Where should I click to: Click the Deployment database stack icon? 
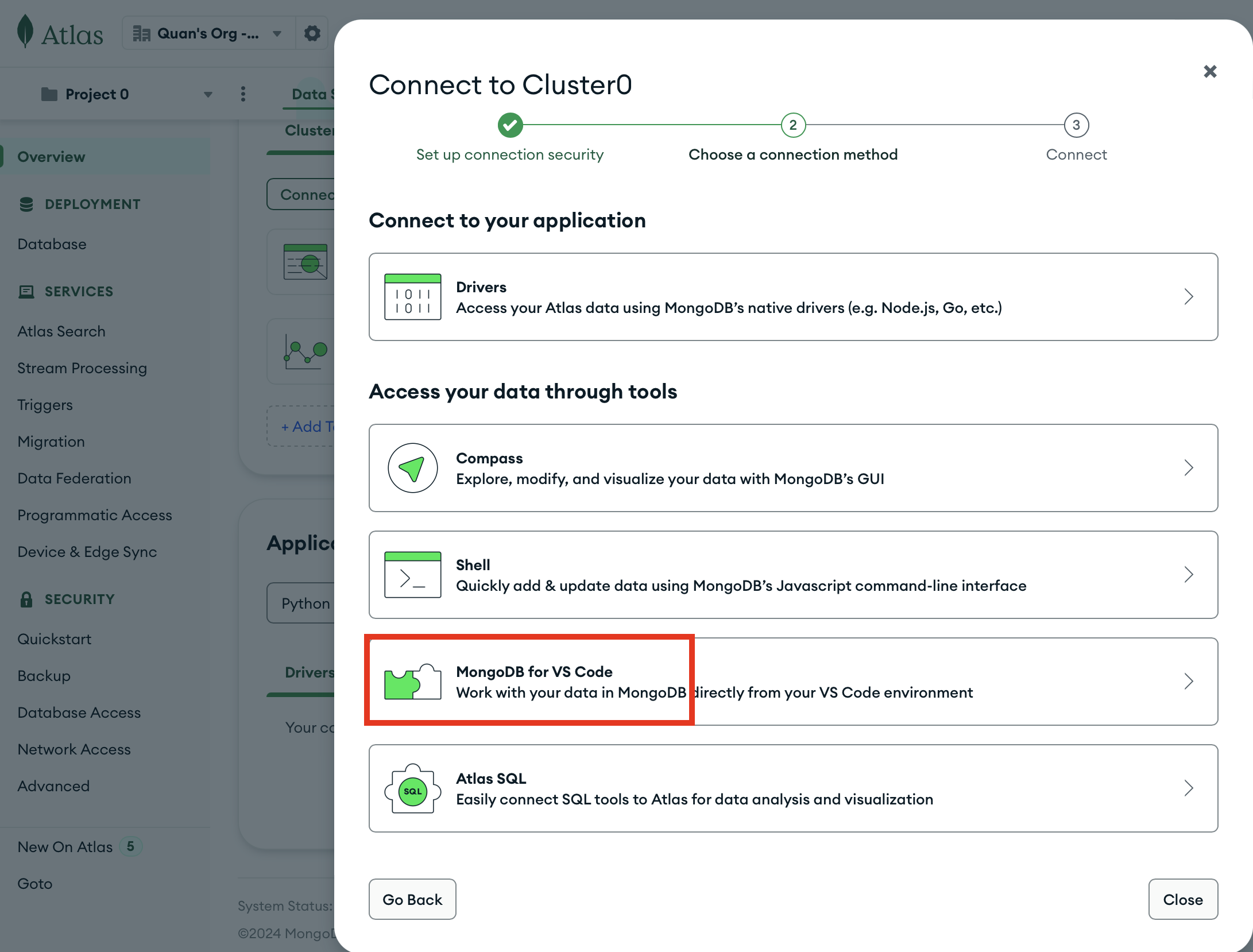click(x=26, y=204)
